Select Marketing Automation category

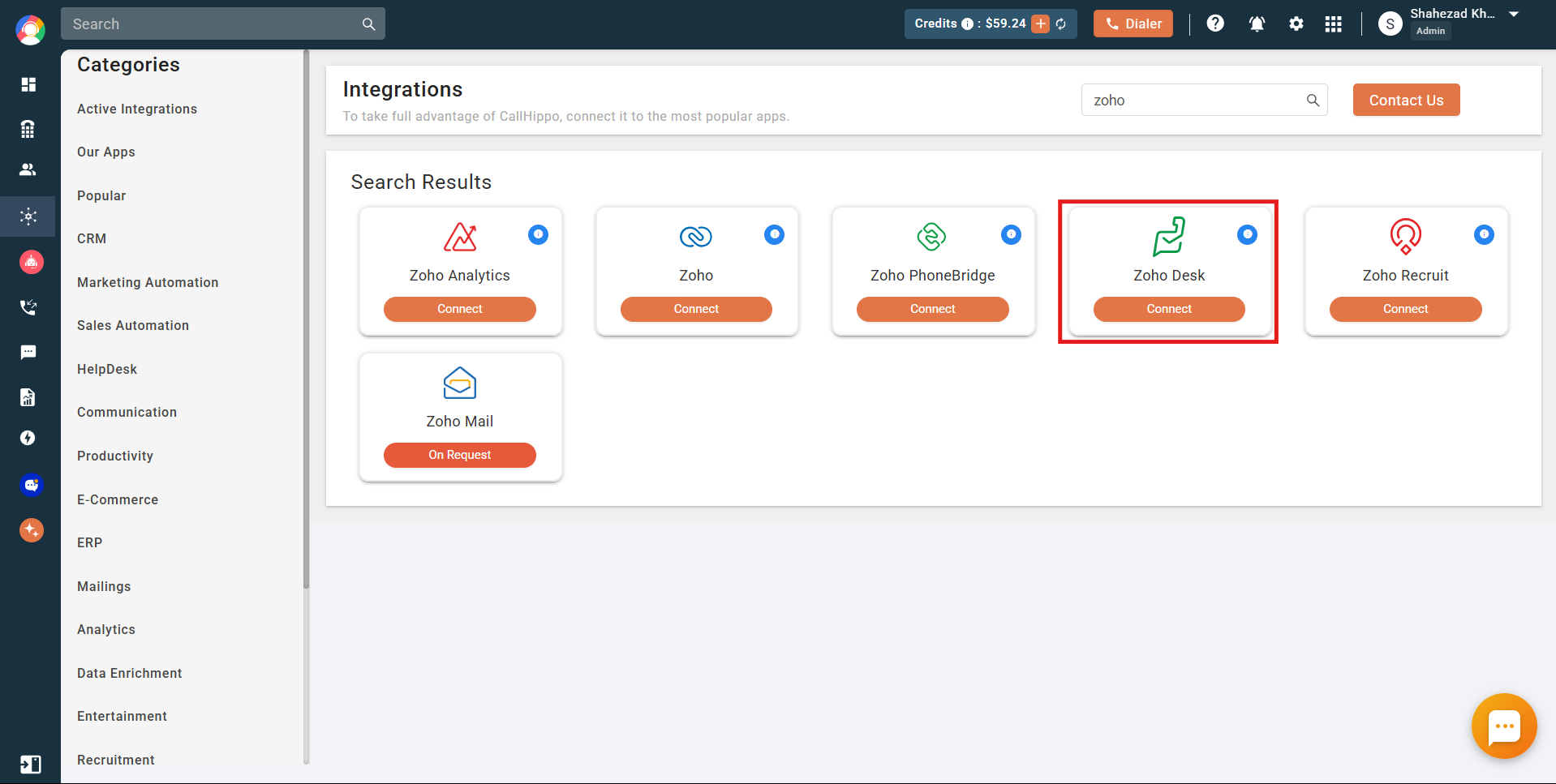(148, 282)
